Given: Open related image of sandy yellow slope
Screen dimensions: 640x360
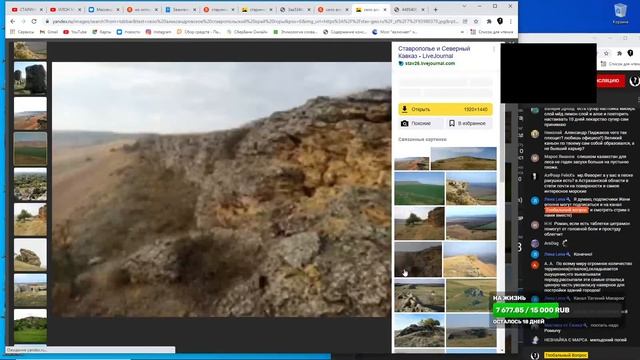Looking at the screenshot, I should click(470, 259).
